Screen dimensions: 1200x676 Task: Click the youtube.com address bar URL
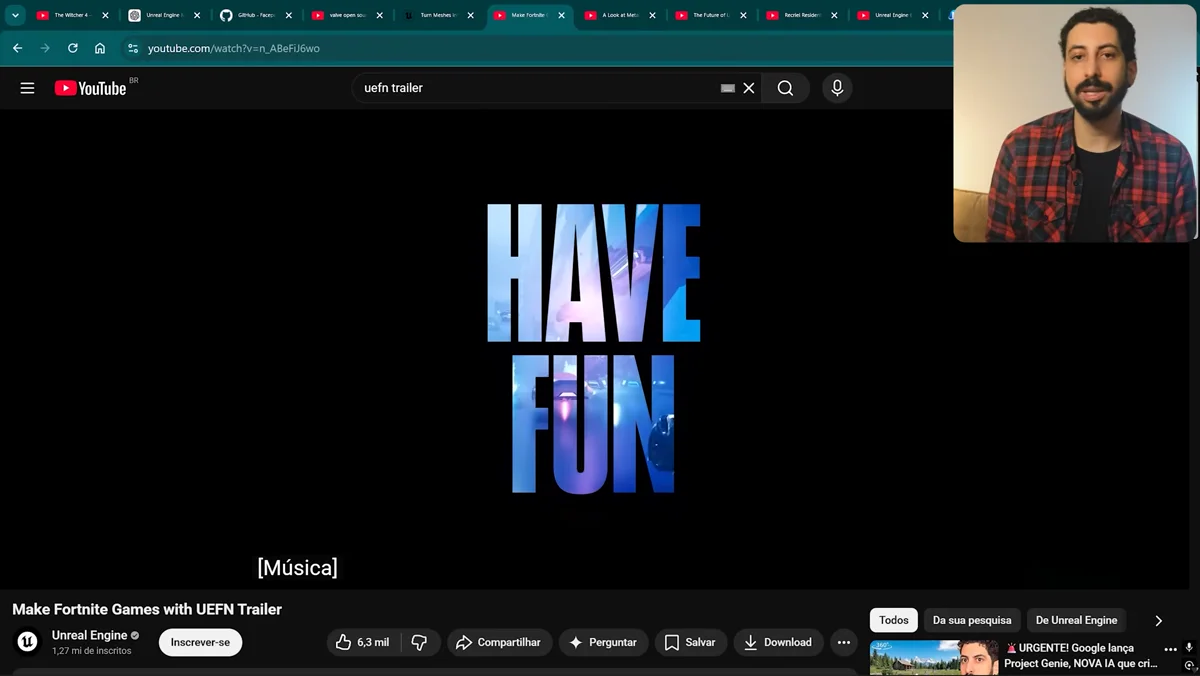pos(234,48)
